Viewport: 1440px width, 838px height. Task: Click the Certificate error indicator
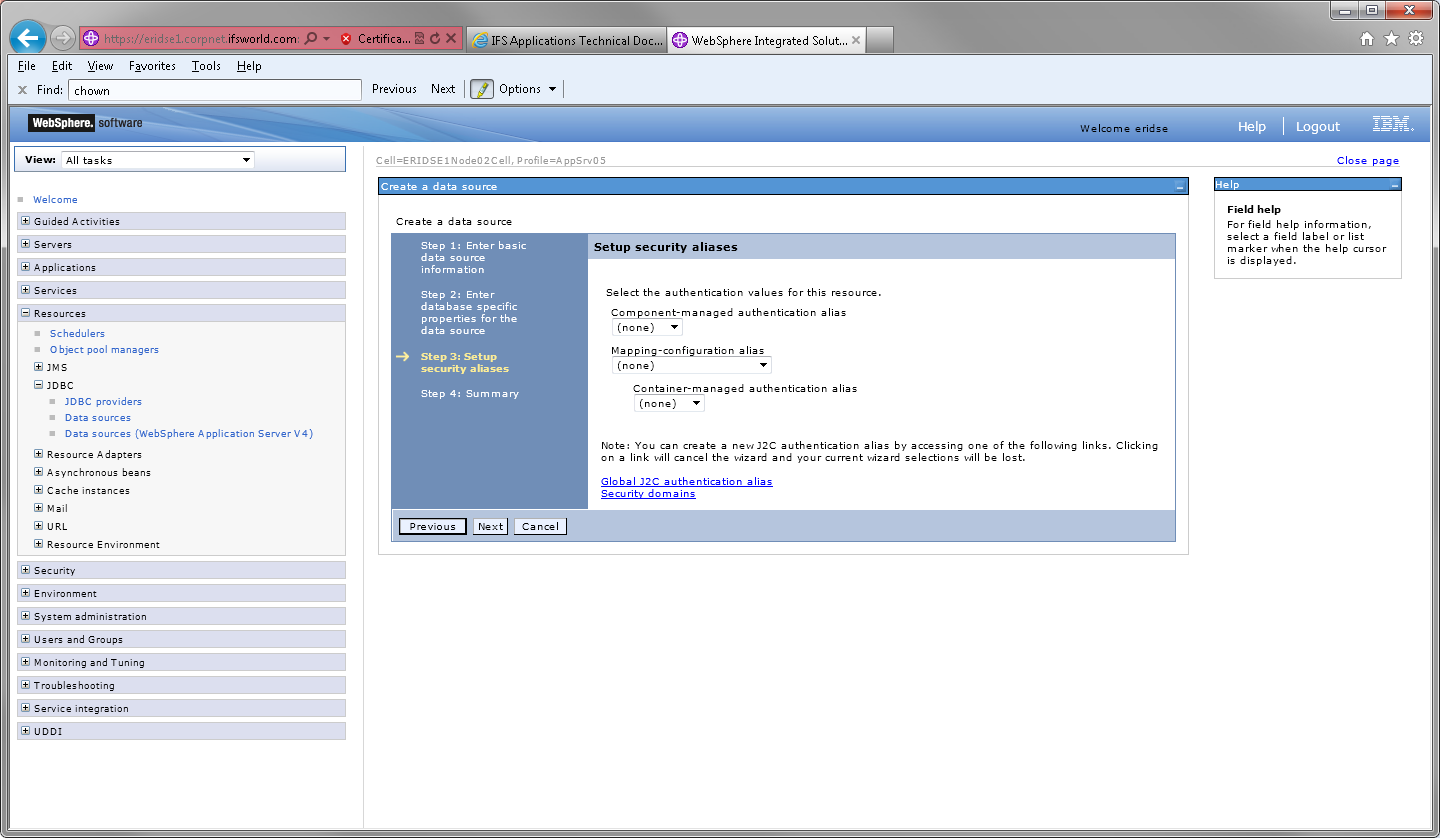tap(375, 39)
